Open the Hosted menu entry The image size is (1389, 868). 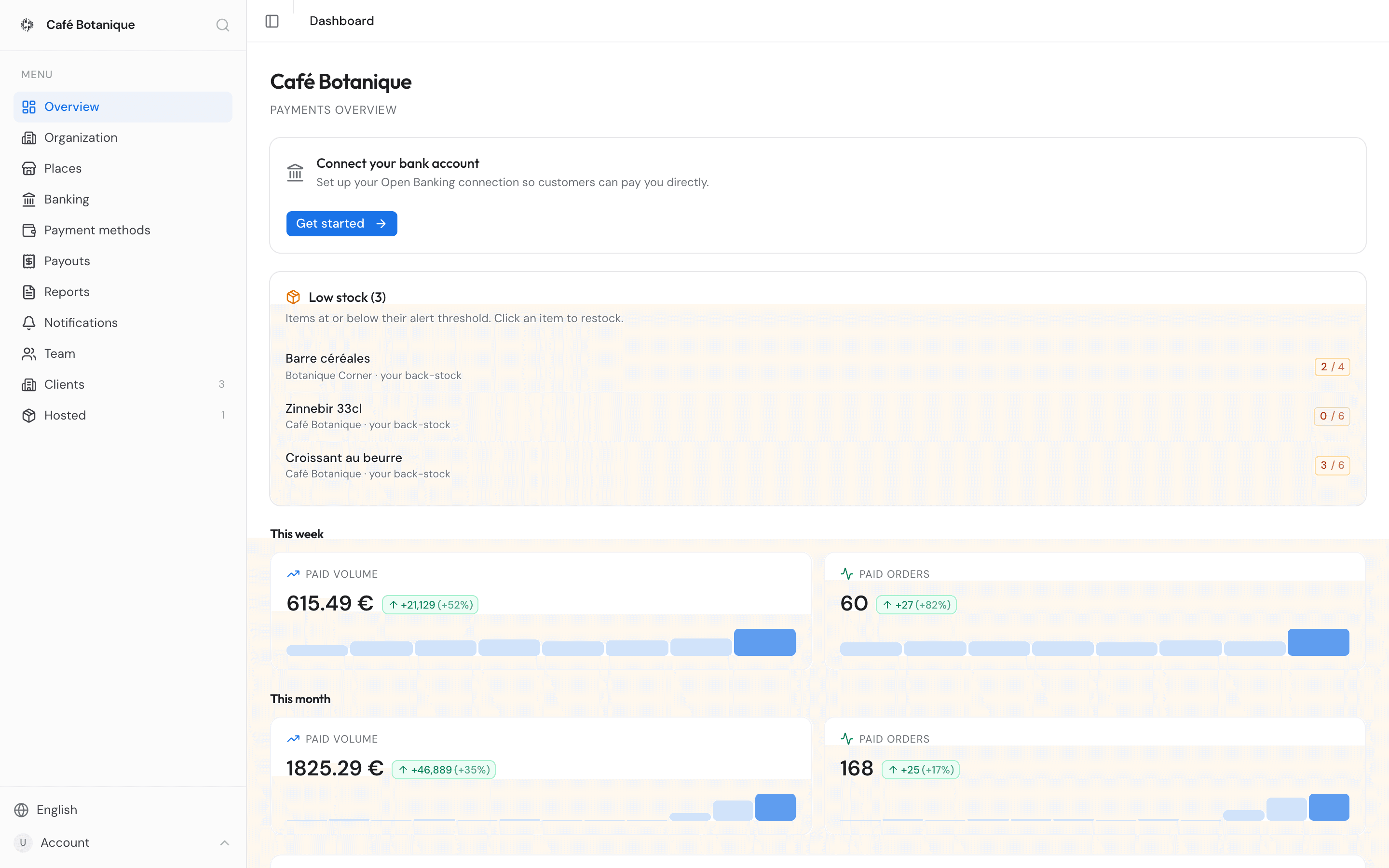pyautogui.click(x=123, y=415)
